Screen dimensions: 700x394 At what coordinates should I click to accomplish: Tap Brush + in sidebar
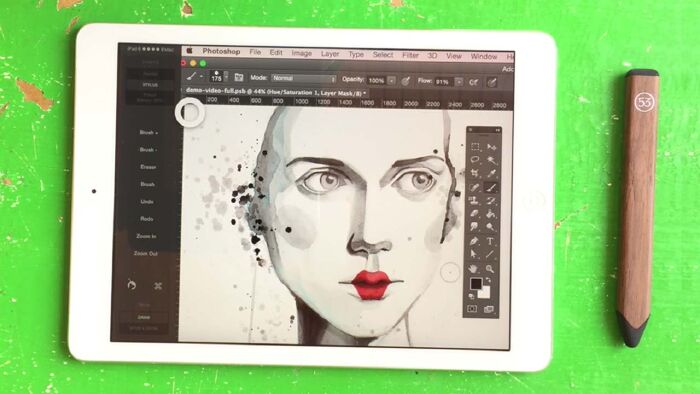pos(148,133)
